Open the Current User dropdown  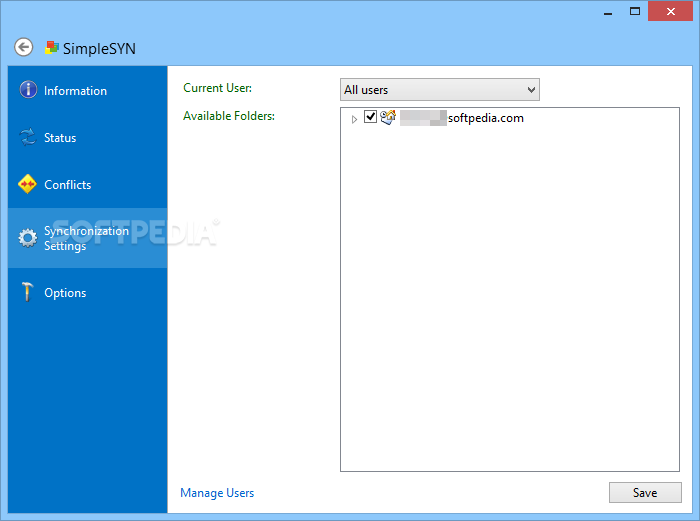[440, 90]
